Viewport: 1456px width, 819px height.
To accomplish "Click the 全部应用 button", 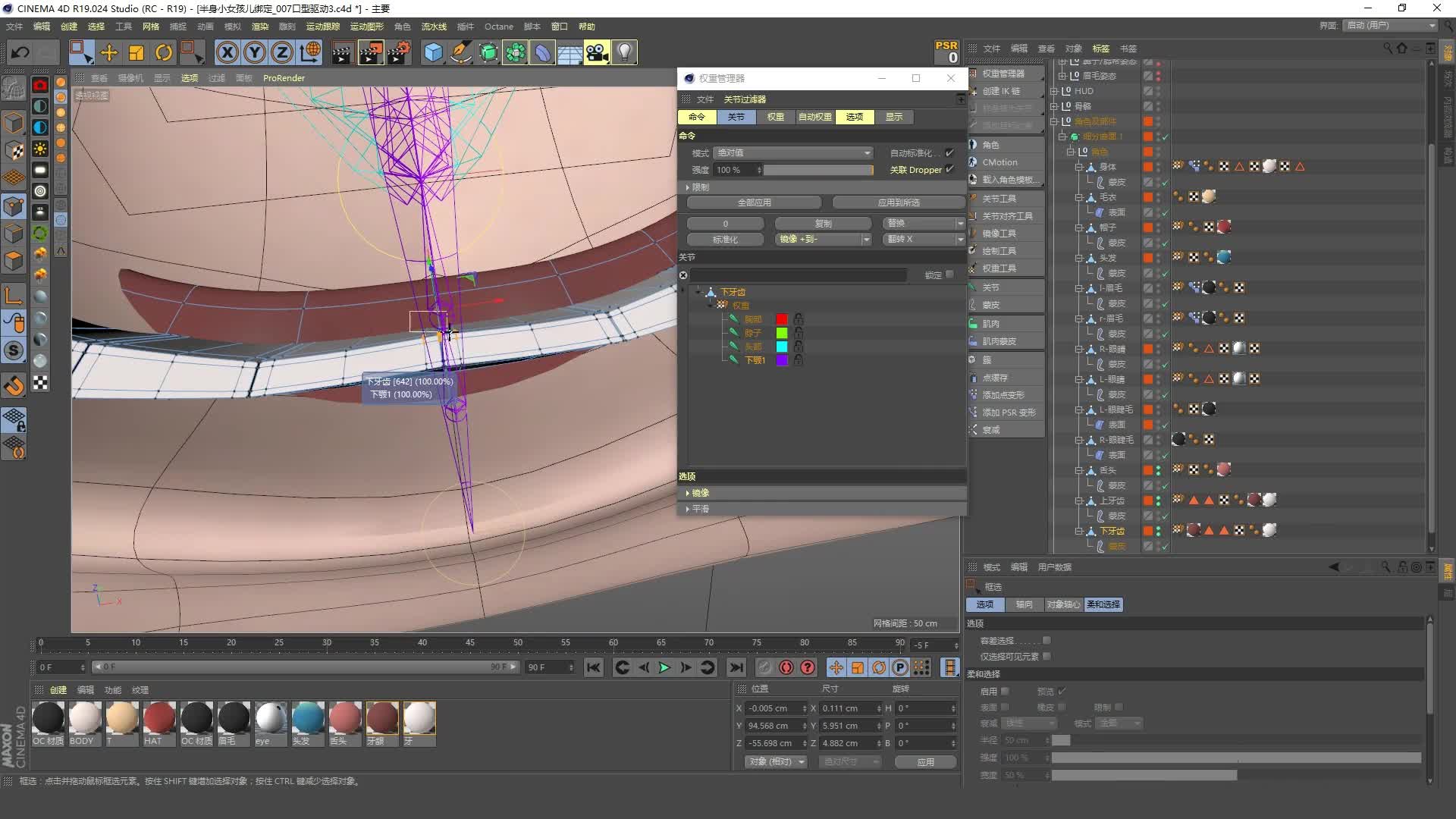I will click(x=754, y=202).
